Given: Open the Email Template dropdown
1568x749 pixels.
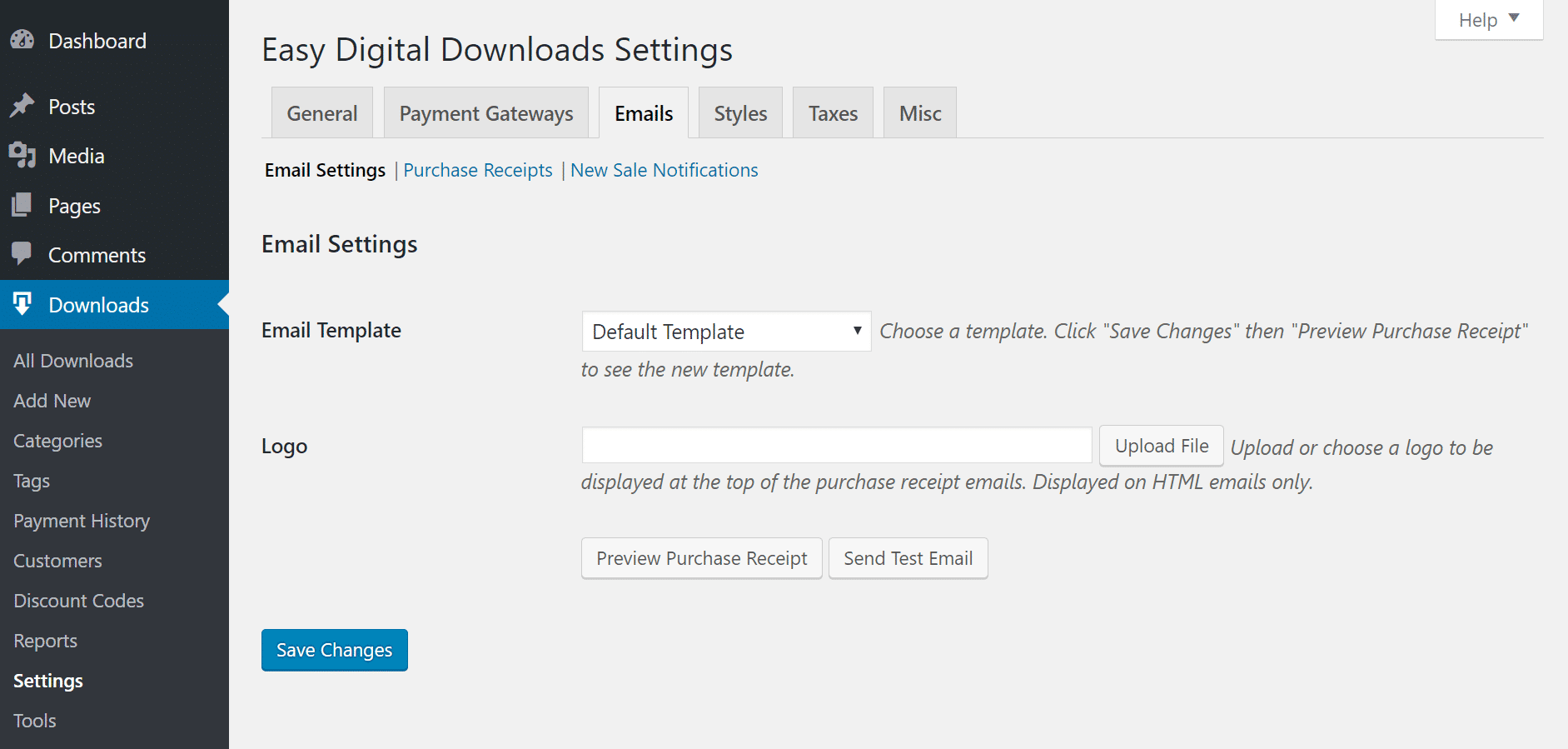Looking at the screenshot, I should coord(726,332).
